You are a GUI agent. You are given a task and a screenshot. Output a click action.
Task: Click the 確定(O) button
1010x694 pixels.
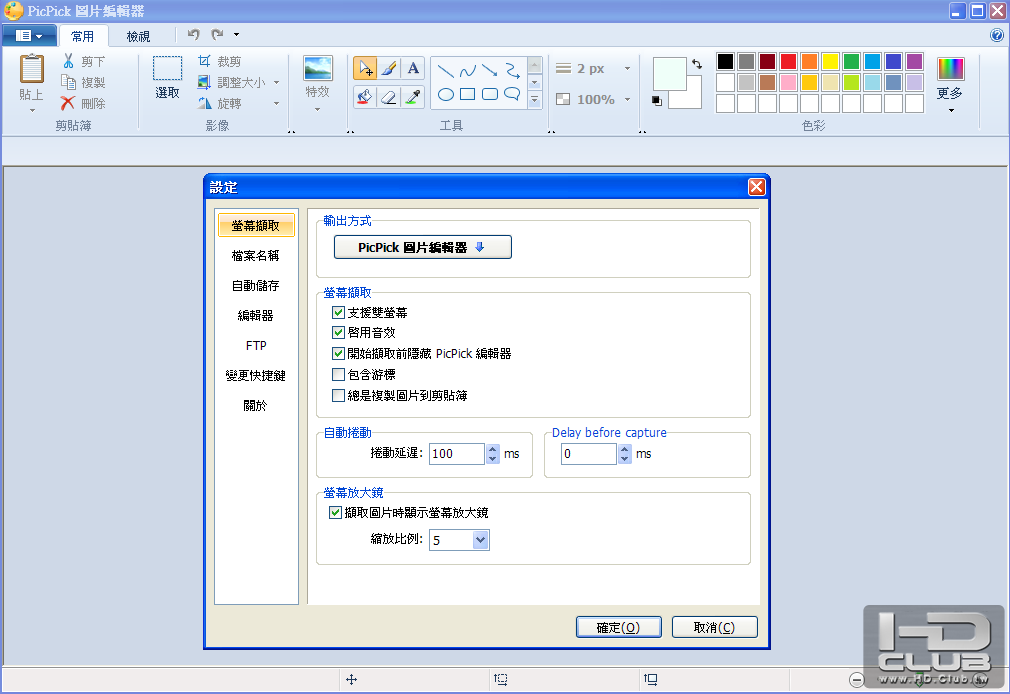(618, 627)
